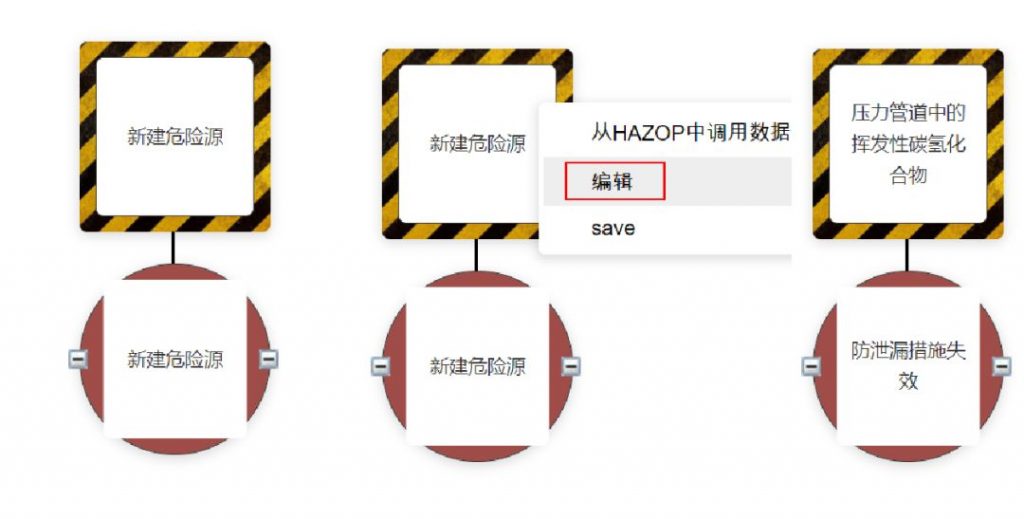Collapse left side of first event circle
Image resolution: width=1024 pixels, height=519 pixels.
pyautogui.click(x=78, y=358)
